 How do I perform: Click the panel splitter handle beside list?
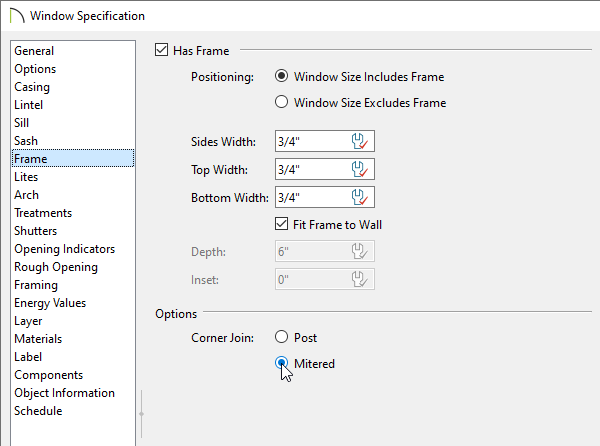142,414
